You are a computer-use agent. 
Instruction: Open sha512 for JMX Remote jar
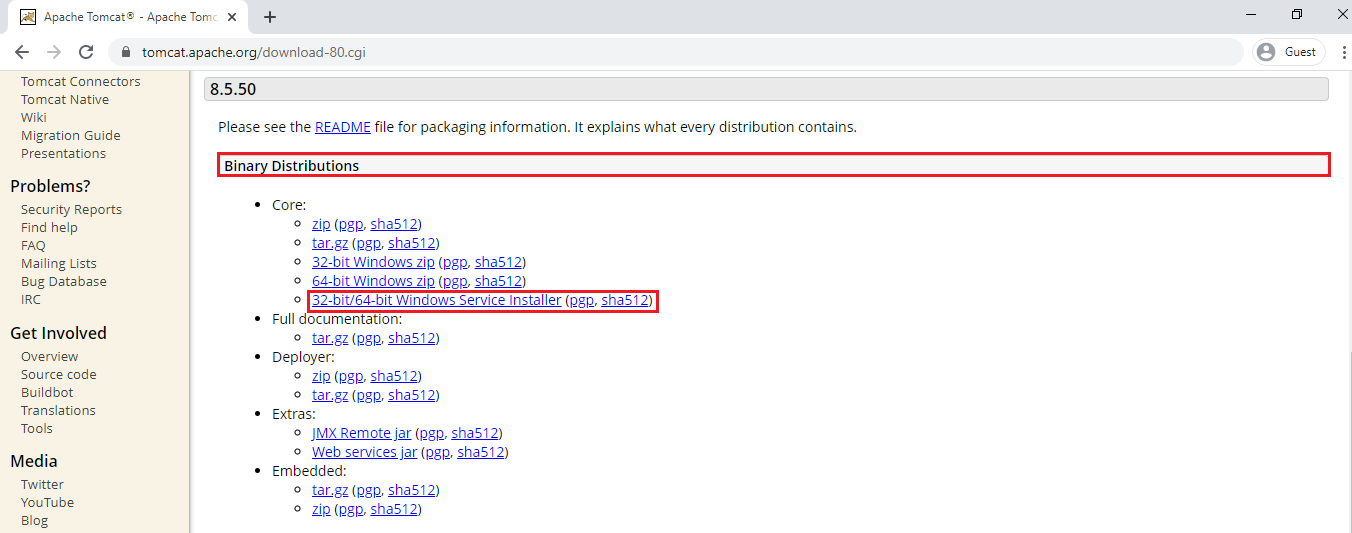coord(474,433)
